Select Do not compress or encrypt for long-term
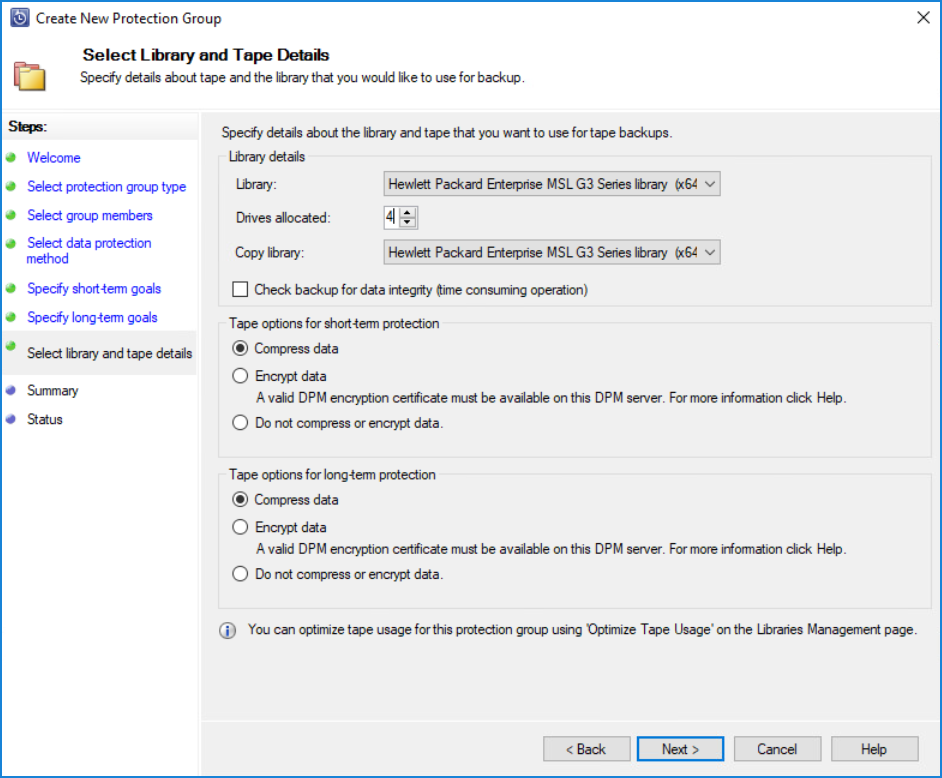 click(240, 574)
